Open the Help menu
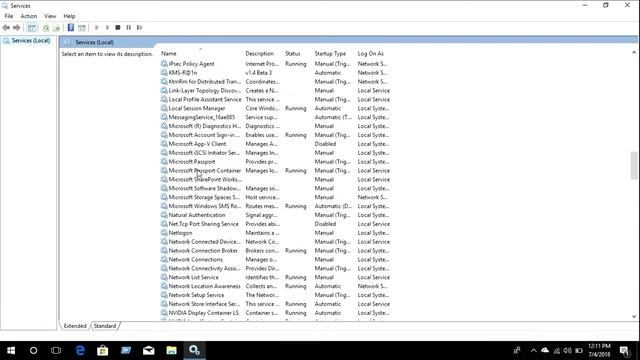 pos(69,16)
